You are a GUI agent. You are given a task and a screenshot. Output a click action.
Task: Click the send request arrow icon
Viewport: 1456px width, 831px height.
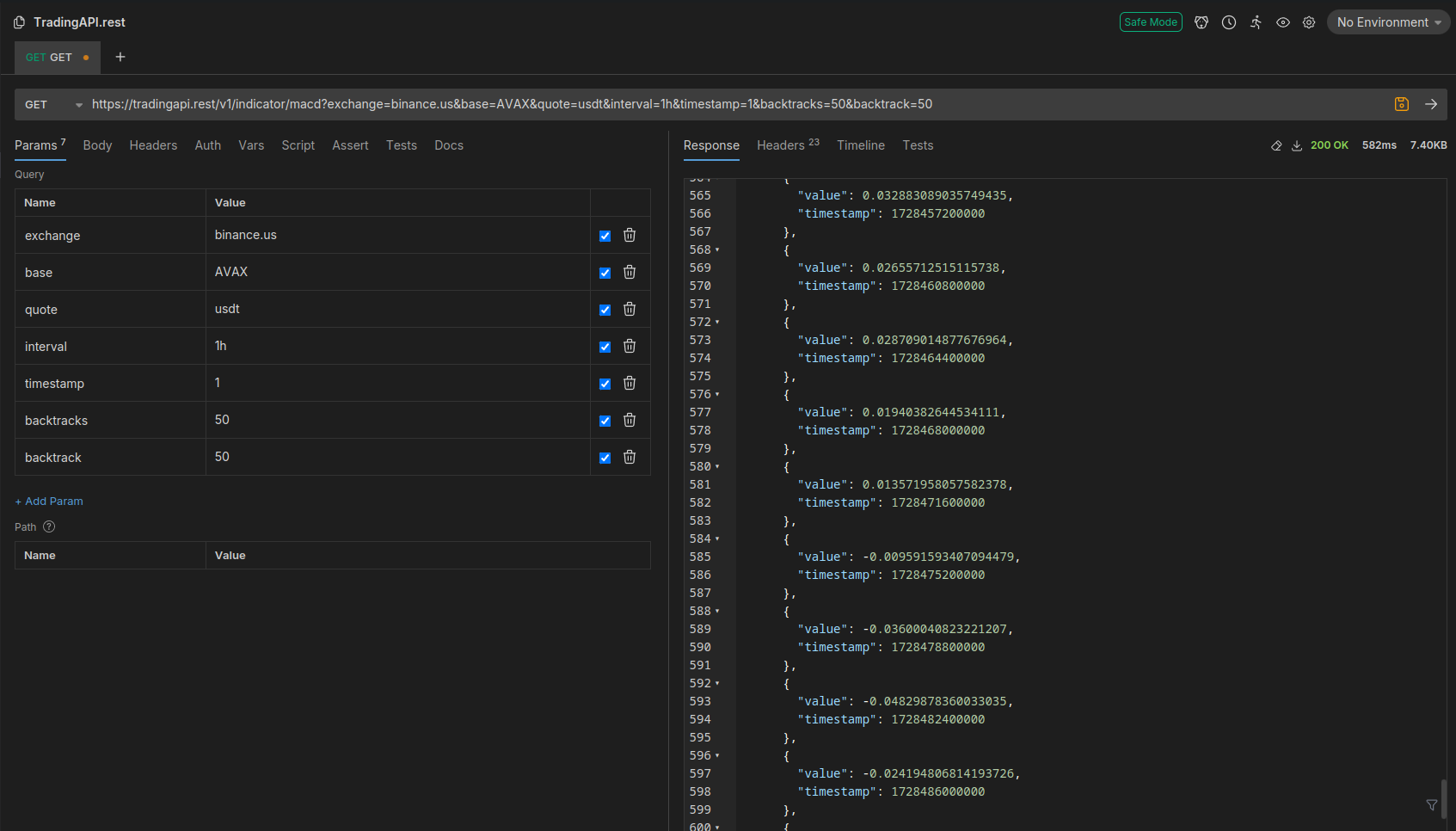click(x=1431, y=104)
